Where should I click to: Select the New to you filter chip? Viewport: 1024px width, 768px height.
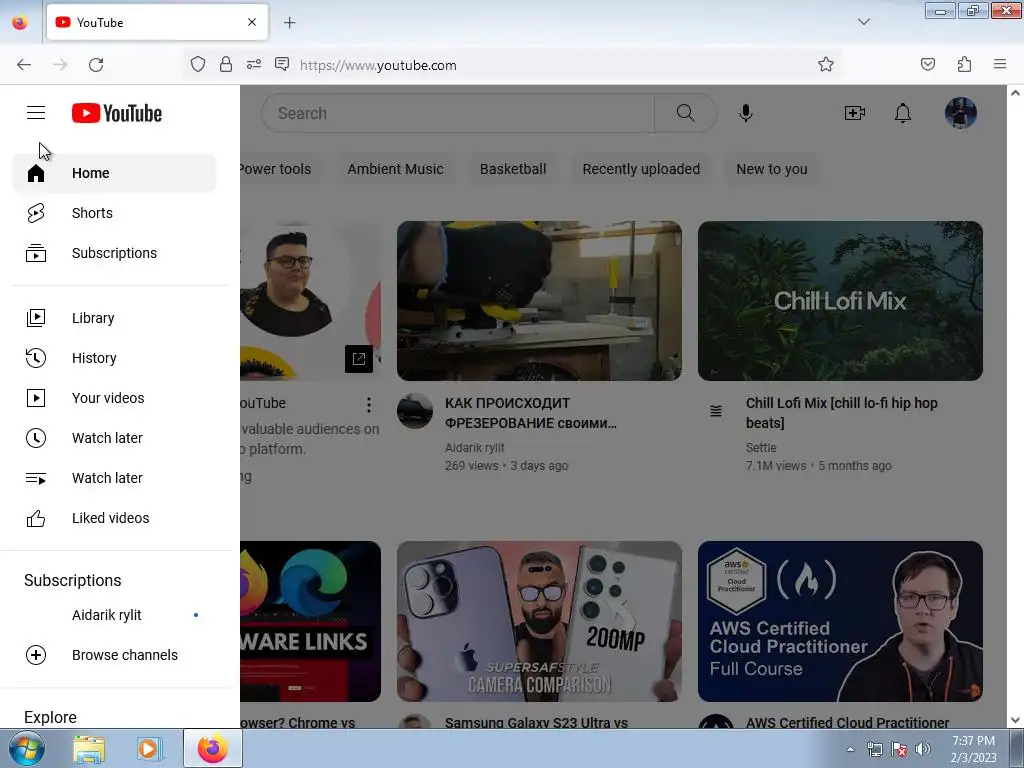tap(772, 169)
